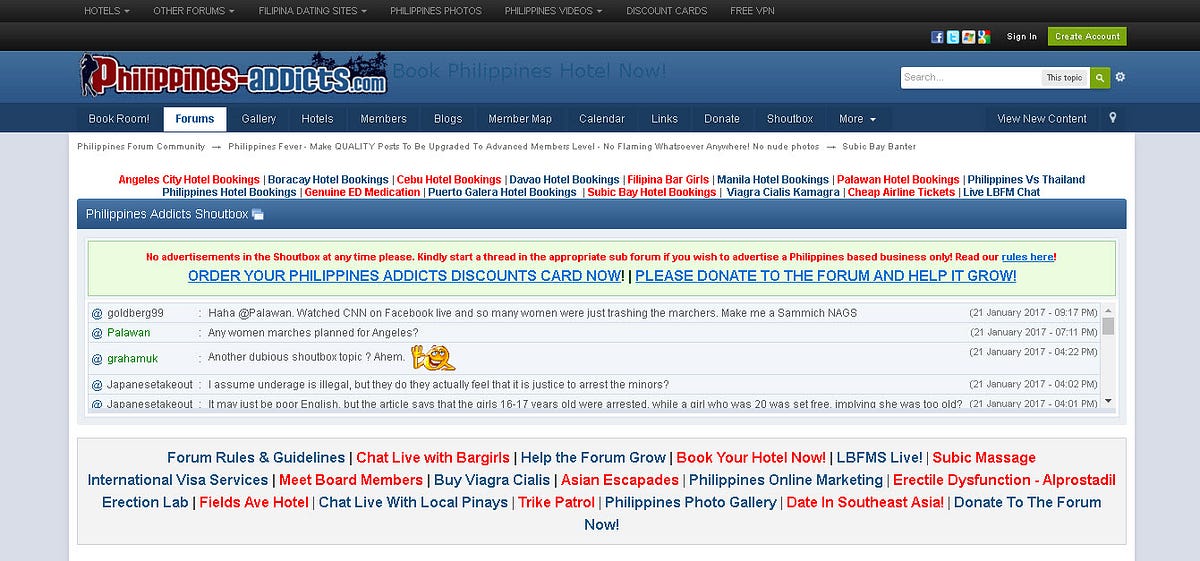Screen dimensions: 1200x561
Task: Change the 'This topic' search scope
Action: 1064,77
